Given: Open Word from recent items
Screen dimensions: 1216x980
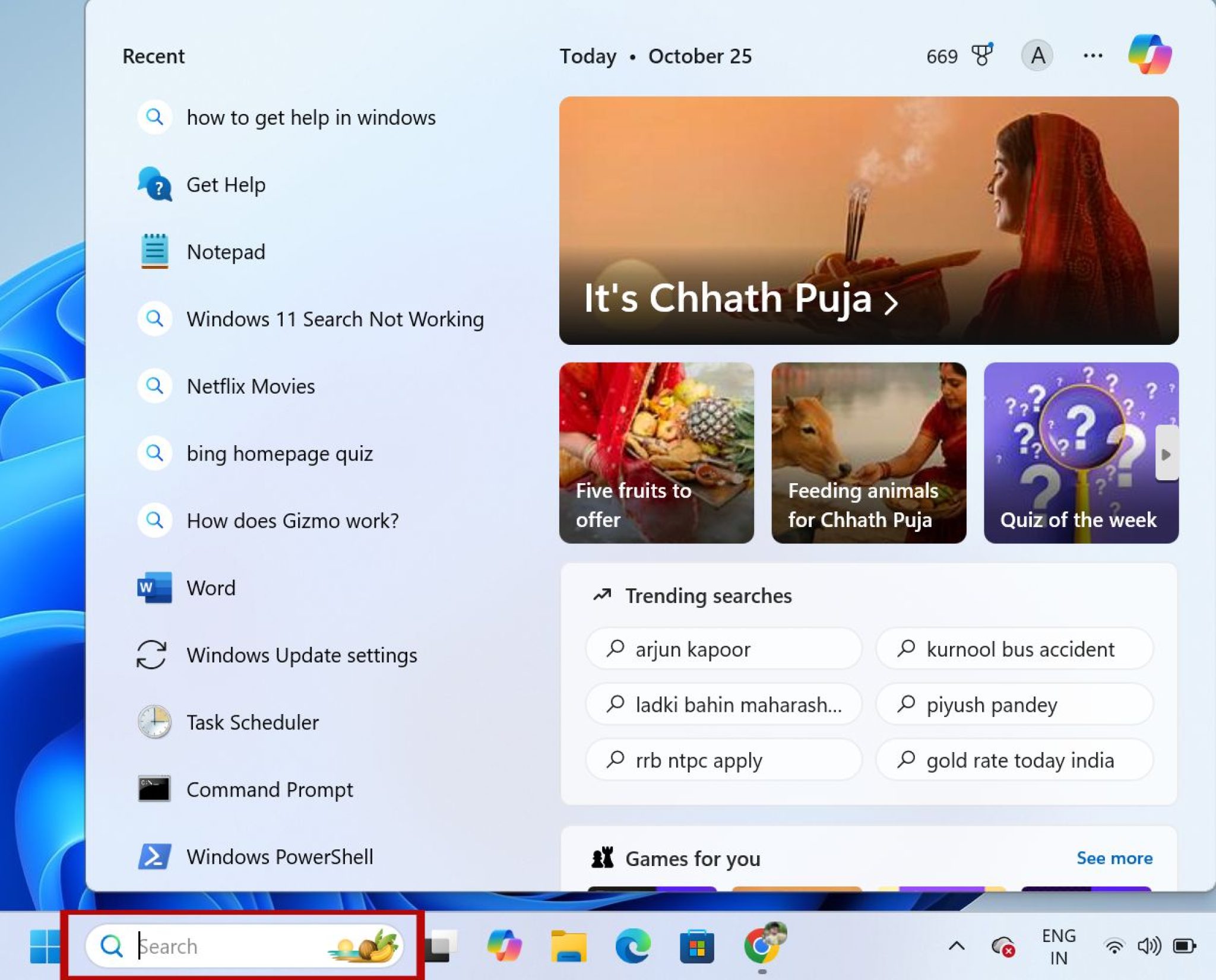Looking at the screenshot, I should coord(211,588).
